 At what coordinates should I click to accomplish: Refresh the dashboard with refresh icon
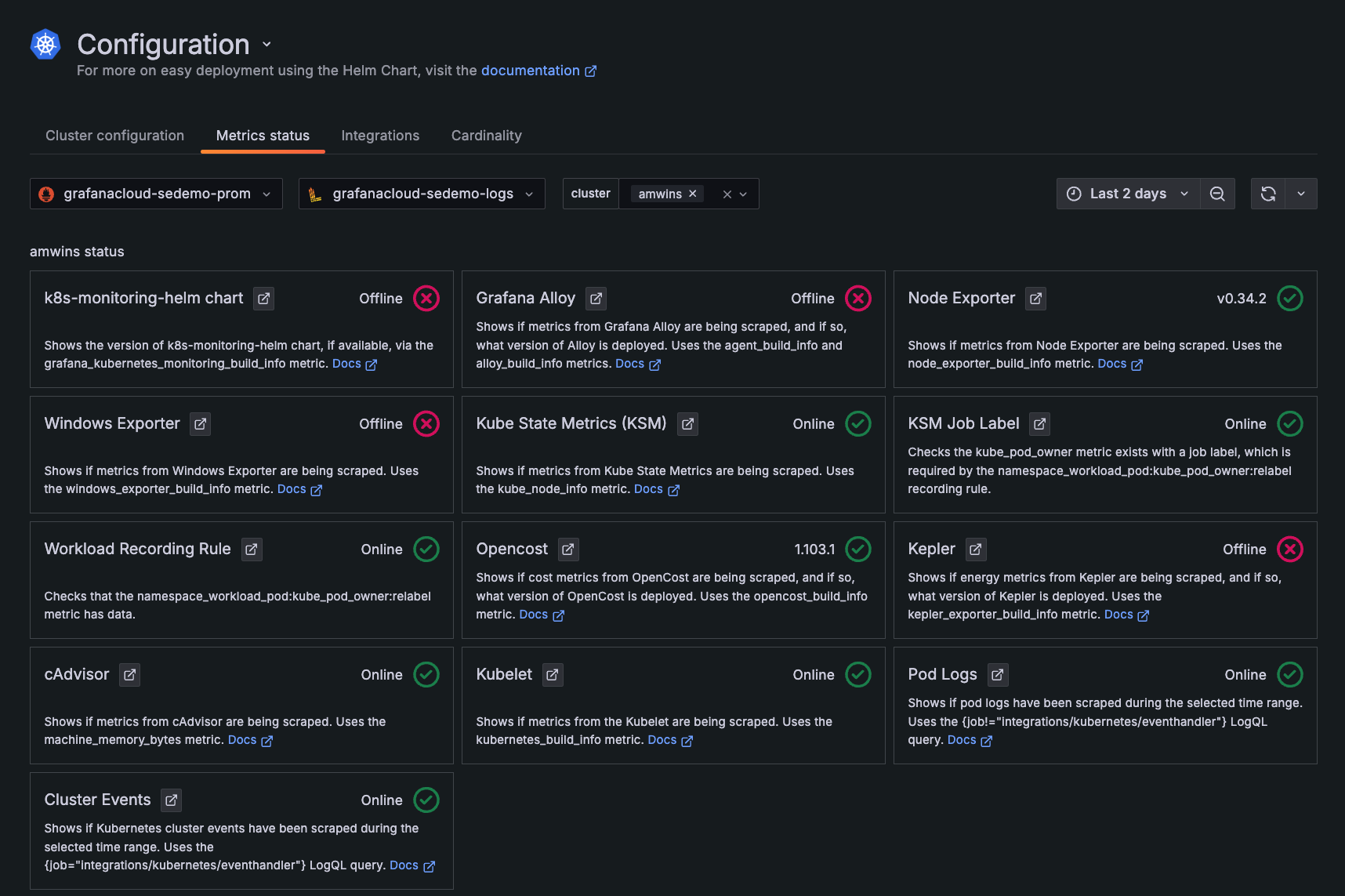[1268, 194]
